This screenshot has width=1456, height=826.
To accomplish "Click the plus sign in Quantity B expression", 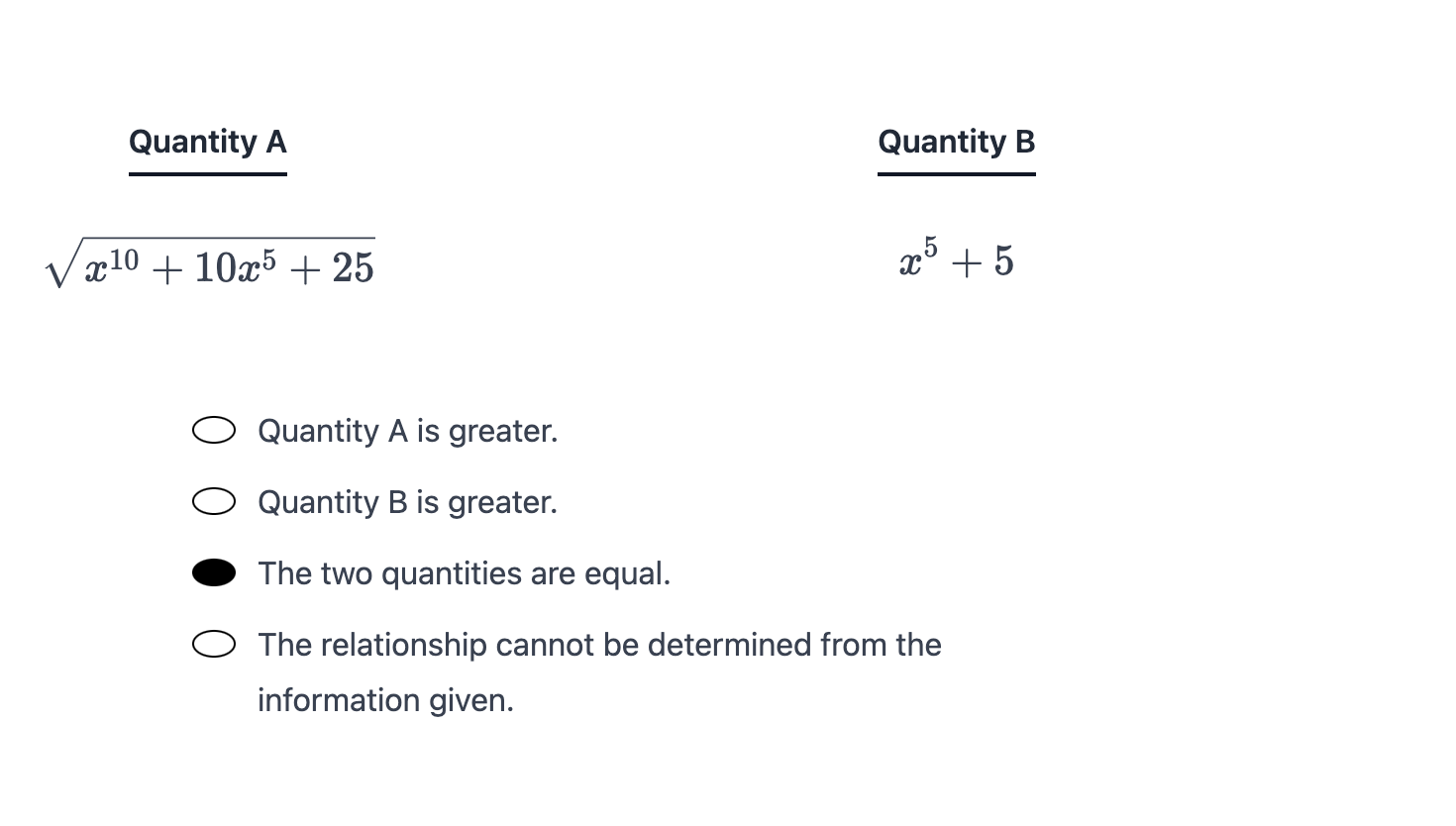I will click(966, 262).
